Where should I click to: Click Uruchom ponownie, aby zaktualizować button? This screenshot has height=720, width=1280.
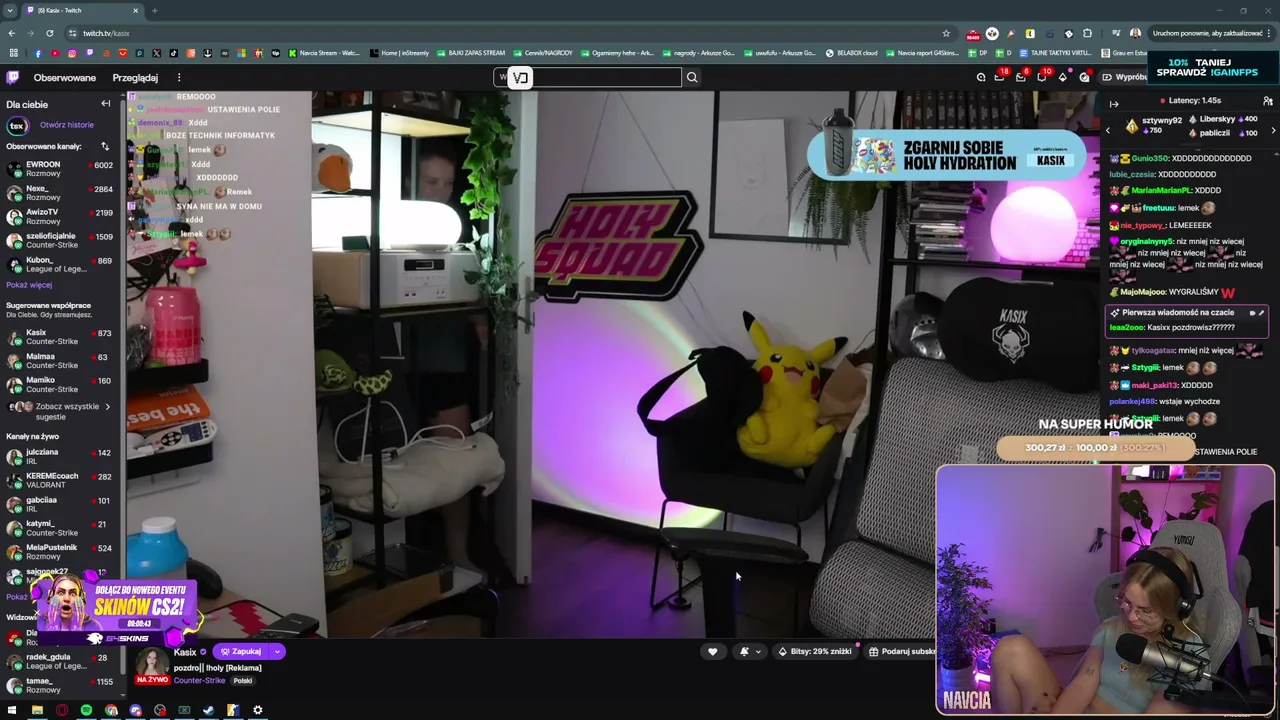click(1207, 33)
